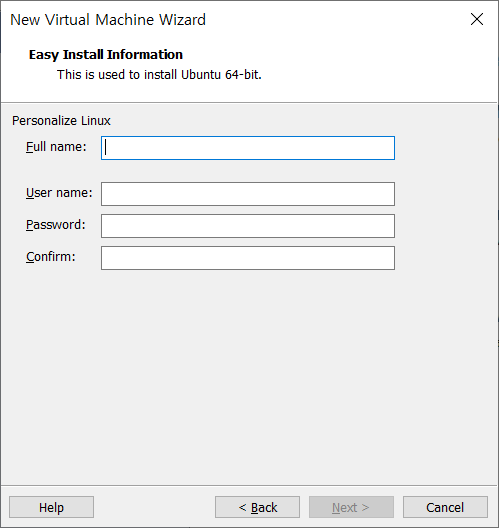Click the separator line below the header banner
This screenshot has width=499, height=528.
click(249, 102)
